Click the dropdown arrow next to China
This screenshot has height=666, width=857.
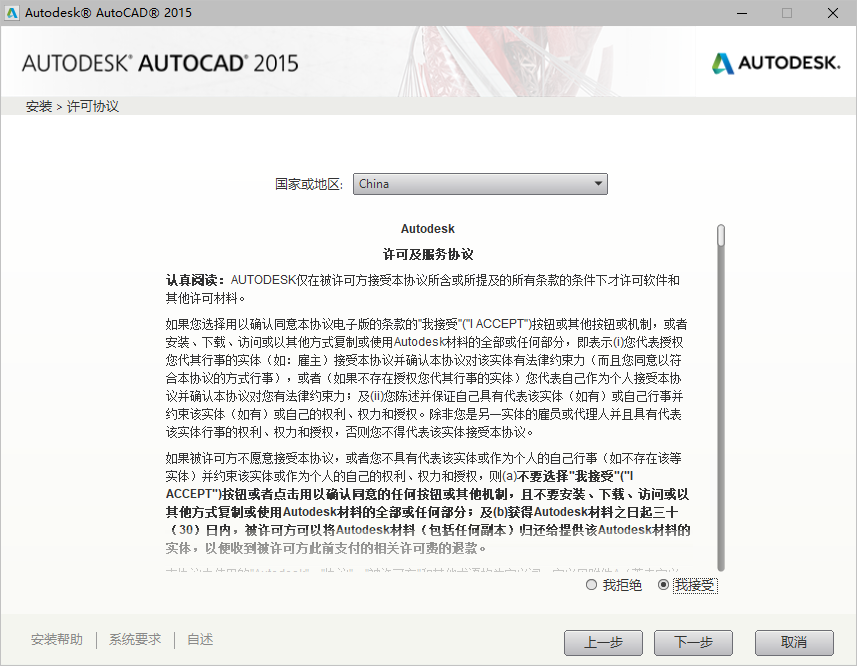[597, 183]
